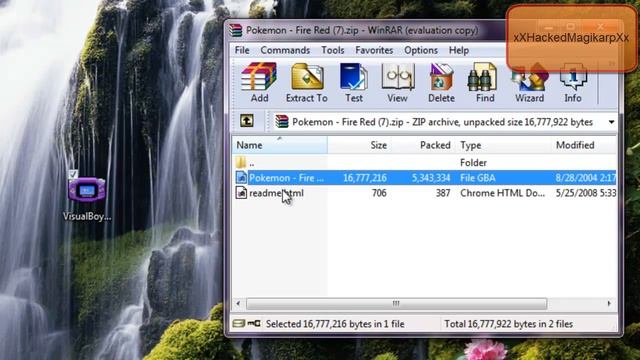
Task: Click the drive status bar icon
Action: tap(239, 324)
